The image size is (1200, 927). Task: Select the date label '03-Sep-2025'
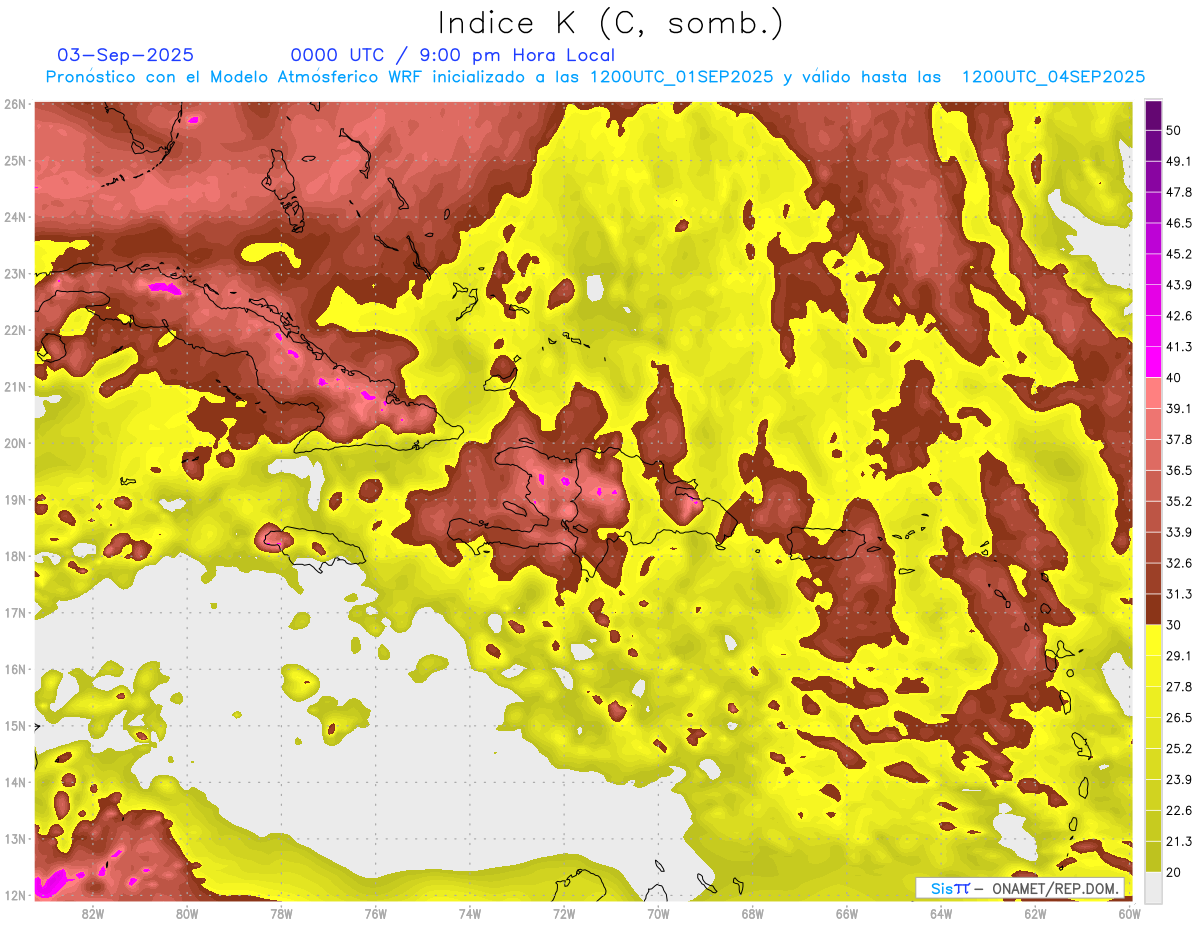click(x=126, y=55)
